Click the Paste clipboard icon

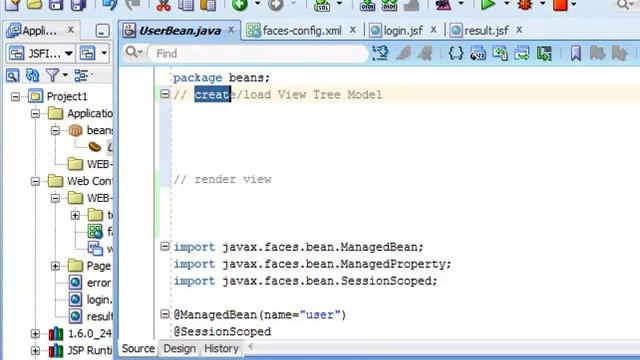[208, 5]
